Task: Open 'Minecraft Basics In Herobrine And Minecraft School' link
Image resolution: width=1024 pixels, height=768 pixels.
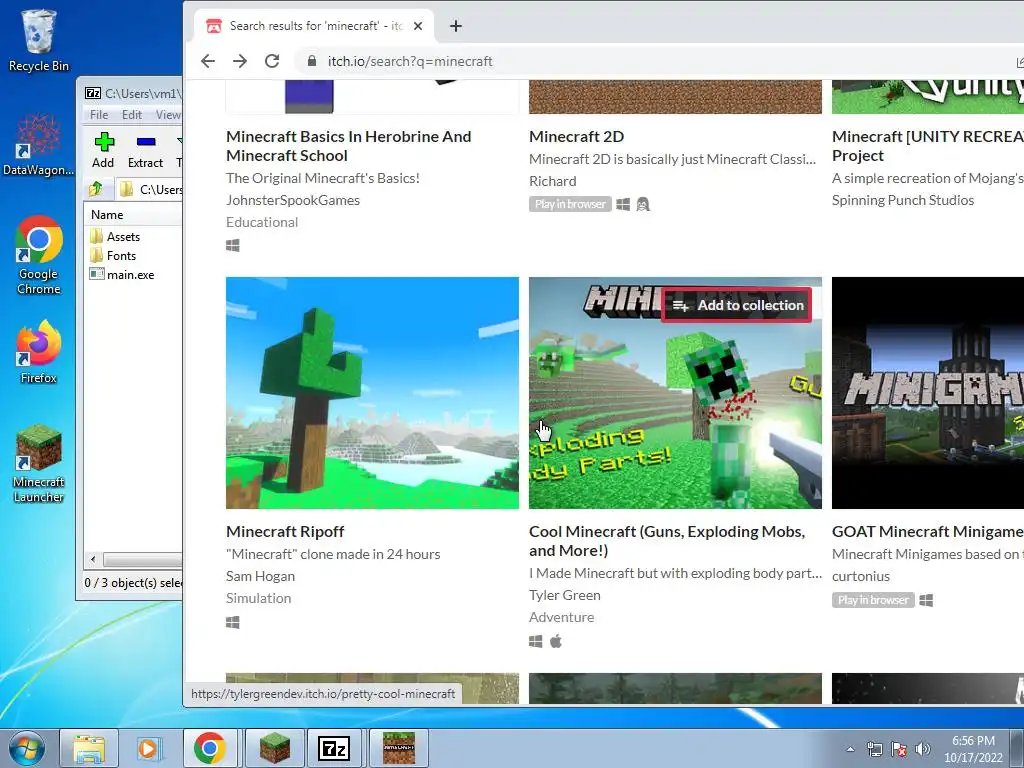Action: click(349, 146)
